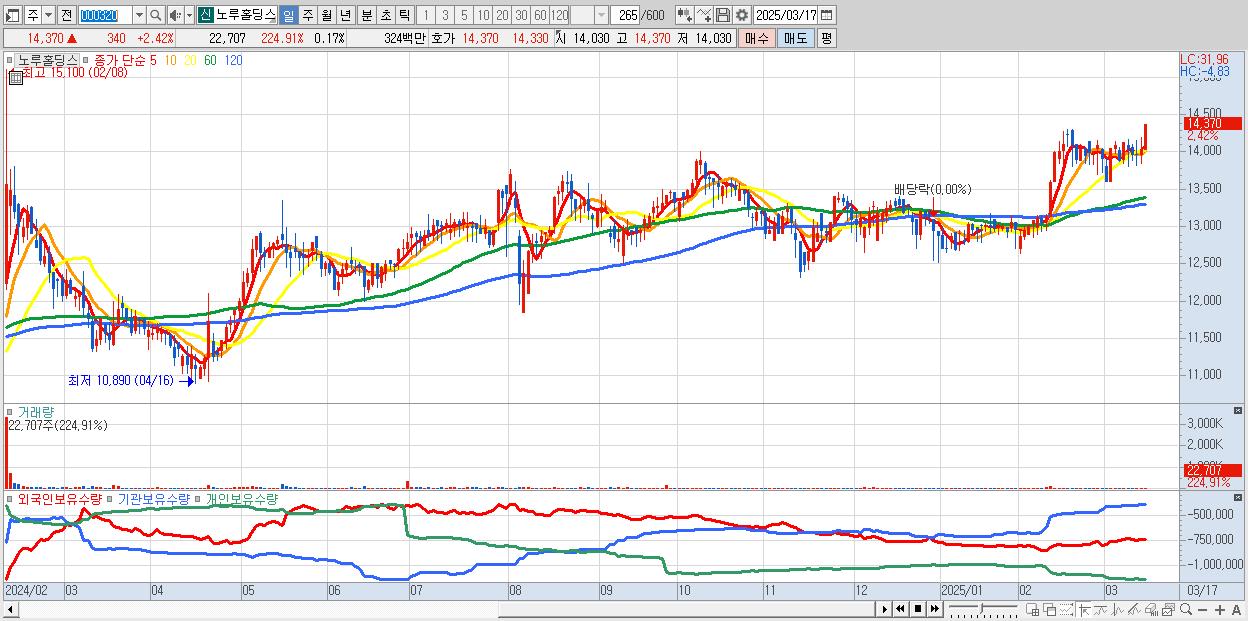Click the dashed chart-range icon
This screenshot has height=621, width=1248.
[x=1066, y=610]
